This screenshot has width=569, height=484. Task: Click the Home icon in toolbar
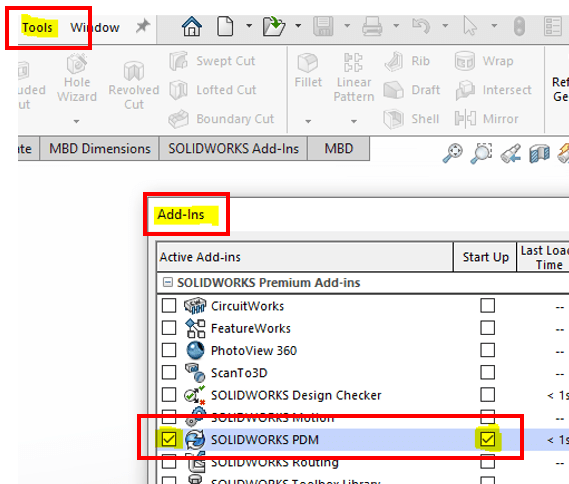click(x=192, y=26)
